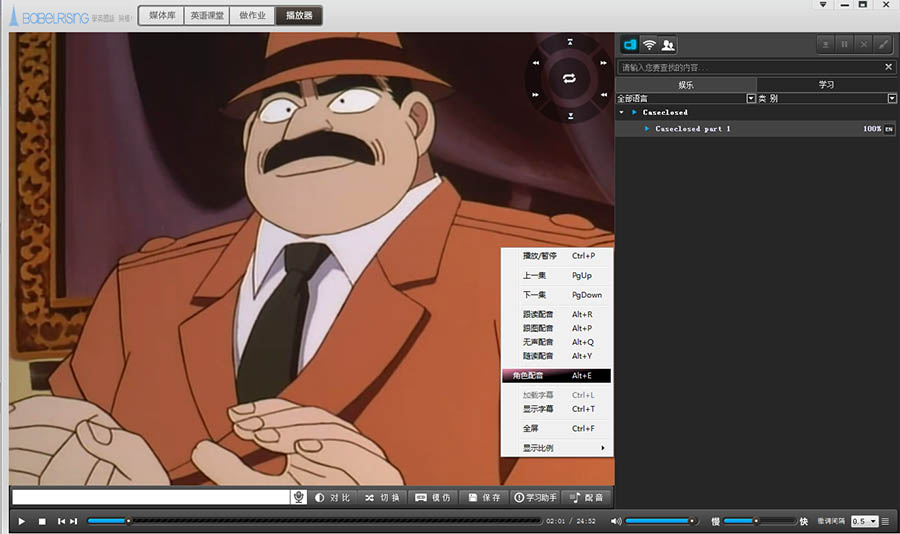Open the 0.5 interval dropdown
This screenshot has height=534, width=900.
pos(864,521)
